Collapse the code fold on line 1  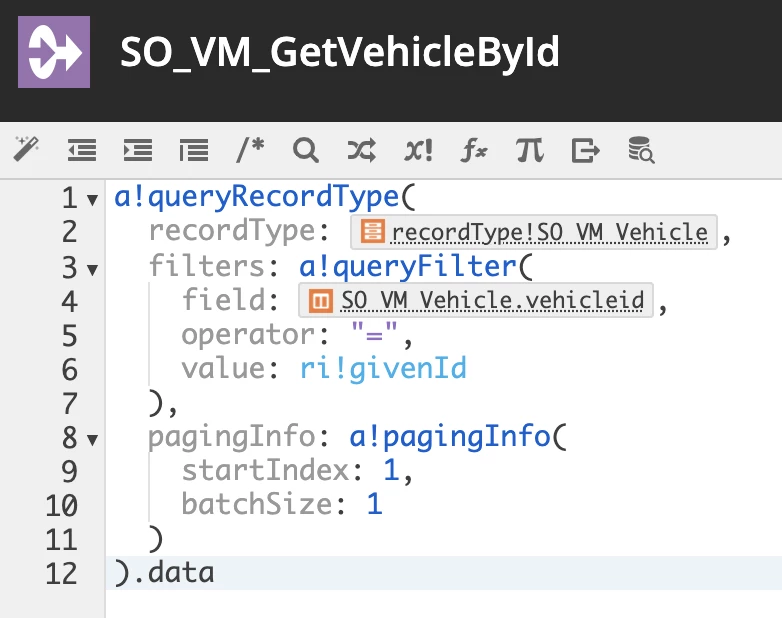coord(92,200)
